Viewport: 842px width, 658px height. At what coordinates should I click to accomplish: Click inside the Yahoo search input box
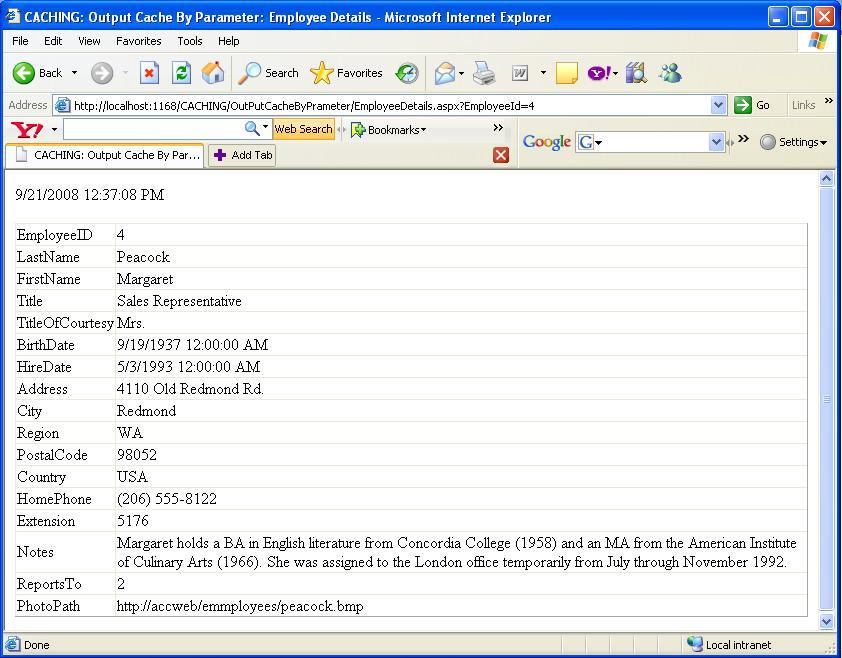(154, 129)
